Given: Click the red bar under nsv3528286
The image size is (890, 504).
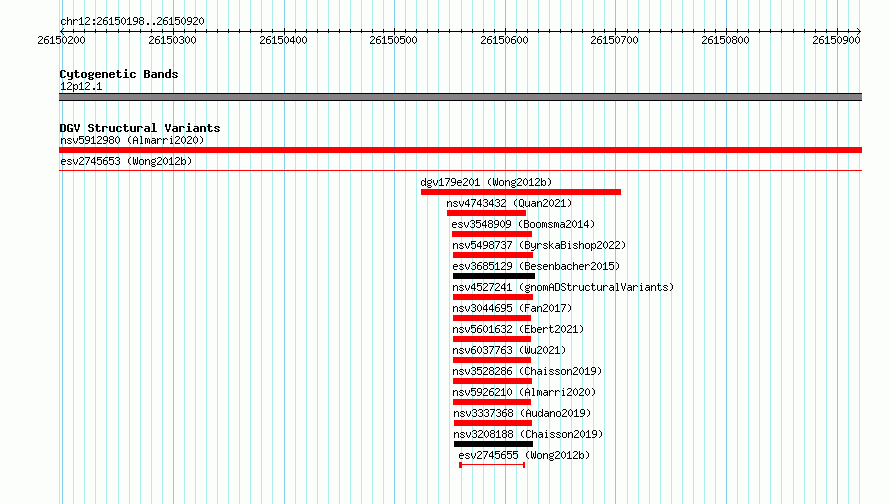Looking at the screenshot, I should tap(492, 381).
